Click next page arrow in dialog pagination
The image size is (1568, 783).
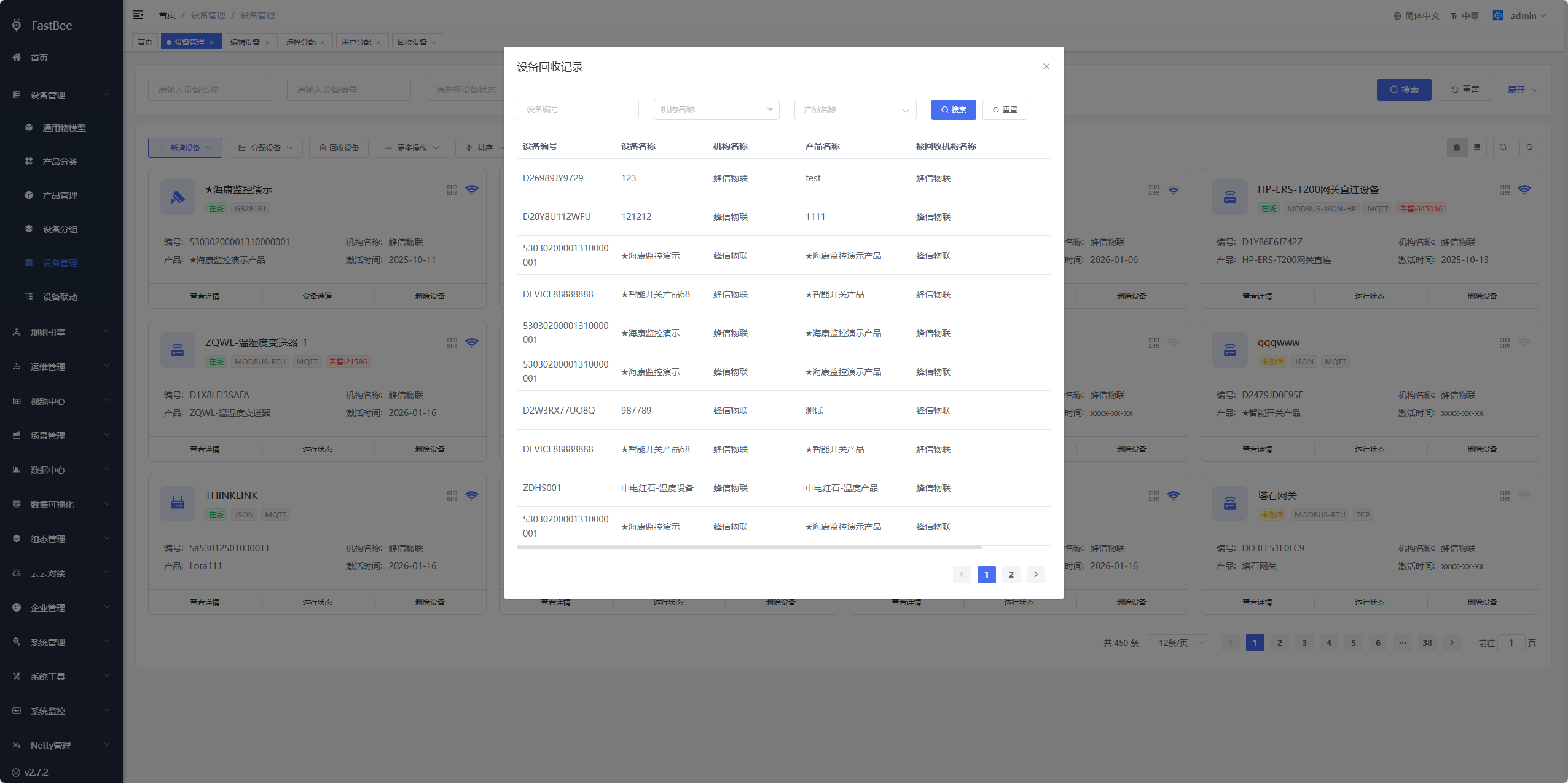coord(1035,575)
